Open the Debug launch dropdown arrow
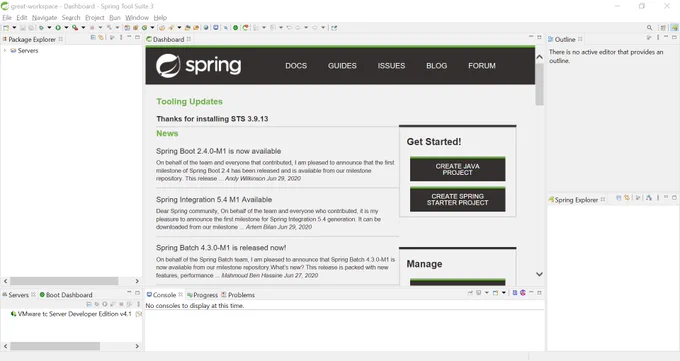680x361 pixels. pos(49,28)
